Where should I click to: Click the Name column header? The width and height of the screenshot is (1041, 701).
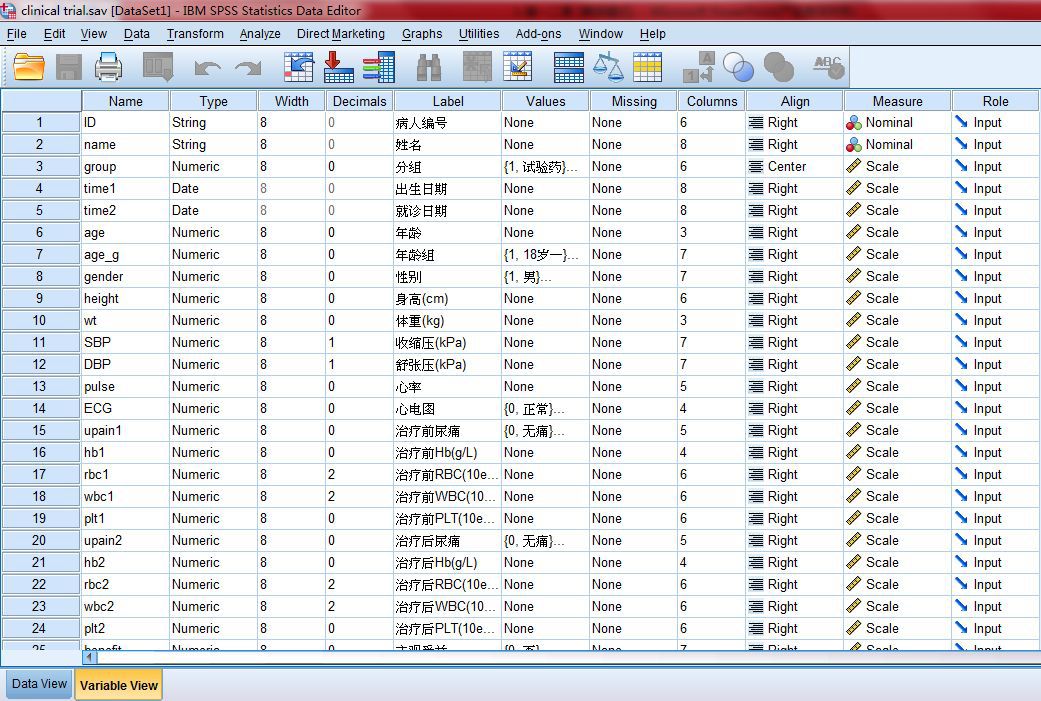pyautogui.click(x=125, y=101)
